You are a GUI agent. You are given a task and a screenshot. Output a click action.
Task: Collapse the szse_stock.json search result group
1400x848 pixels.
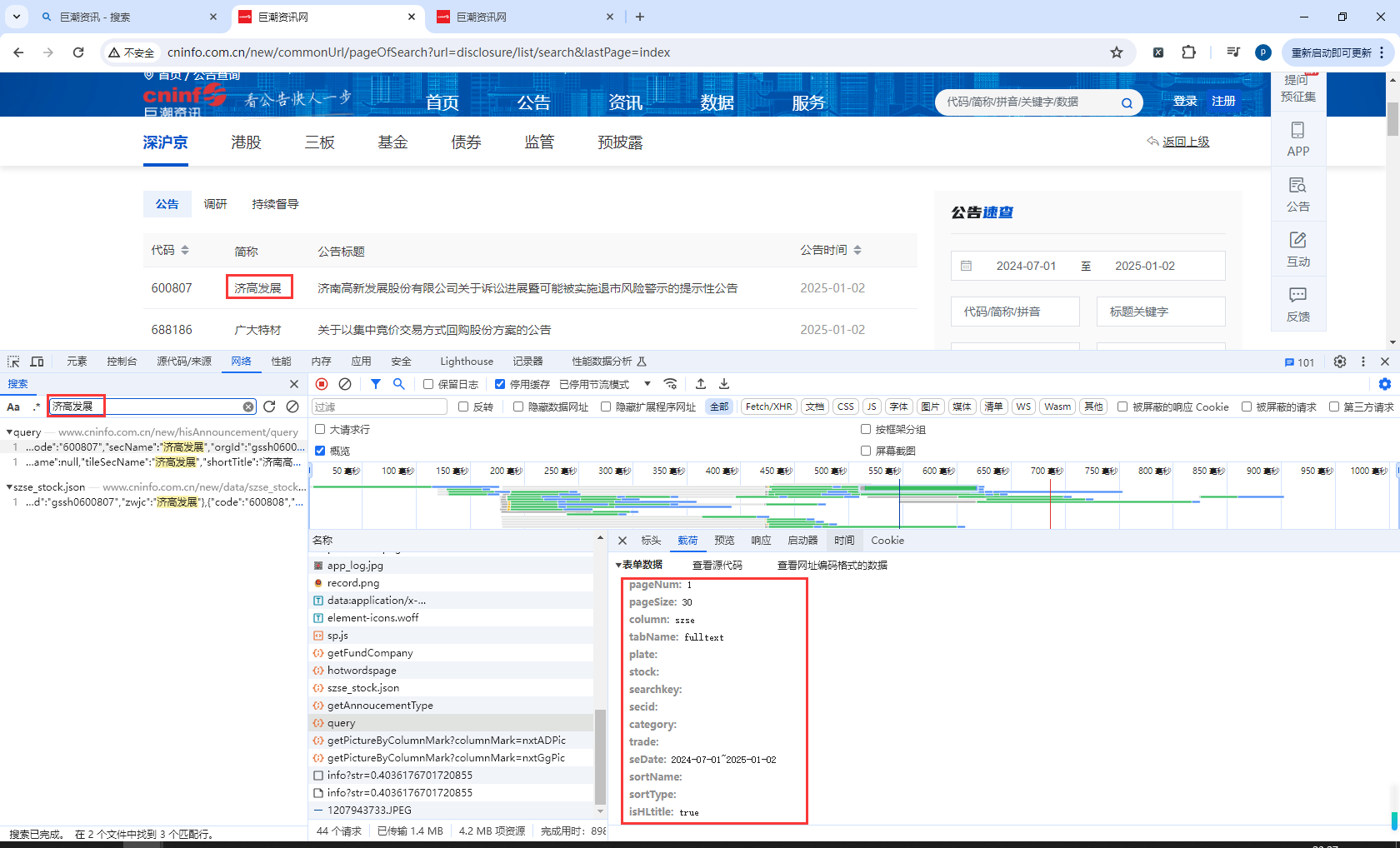pyautogui.click(x=9, y=486)
